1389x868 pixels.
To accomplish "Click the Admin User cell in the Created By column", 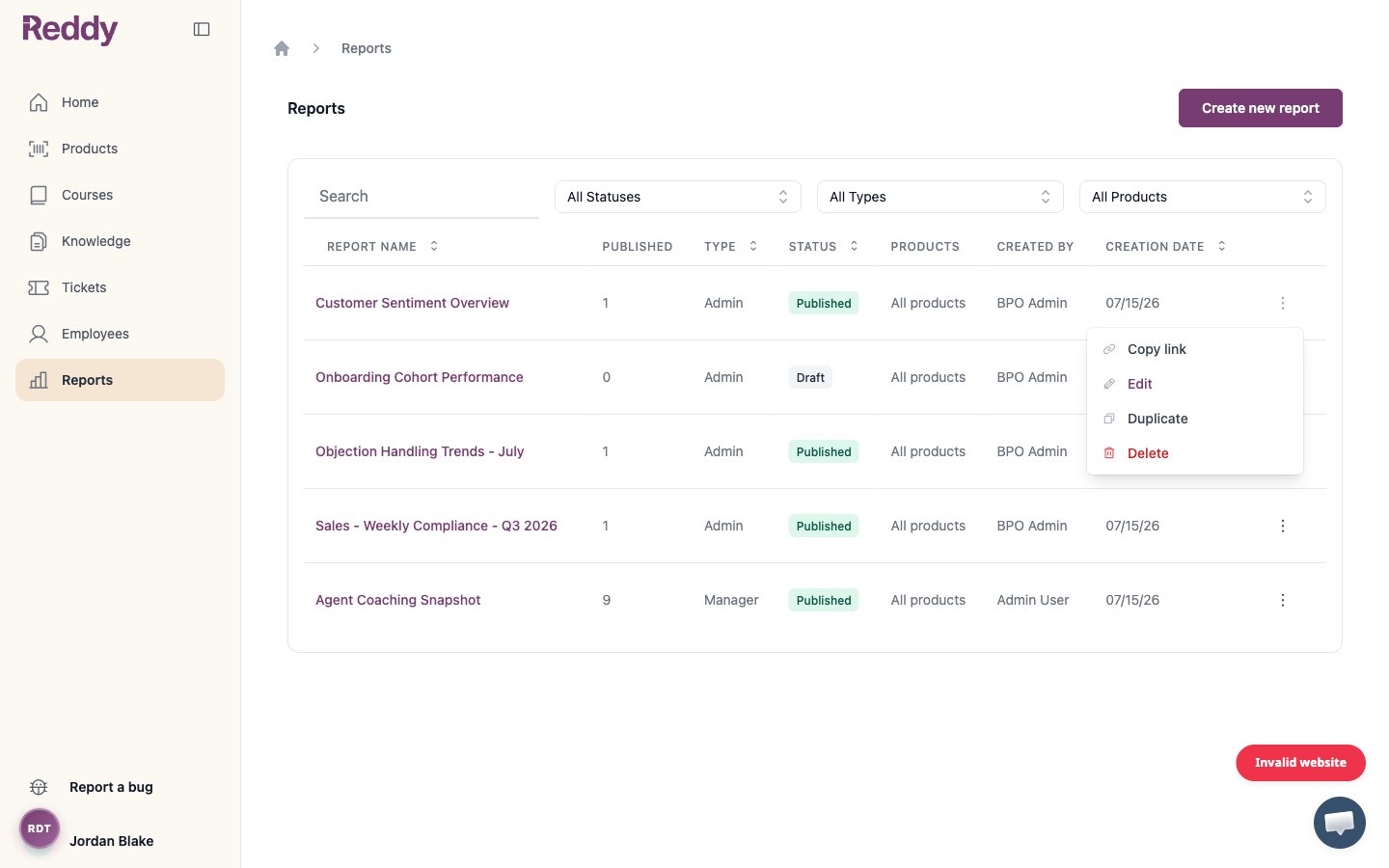I will pyautogui.click(x=1033, y=600).
